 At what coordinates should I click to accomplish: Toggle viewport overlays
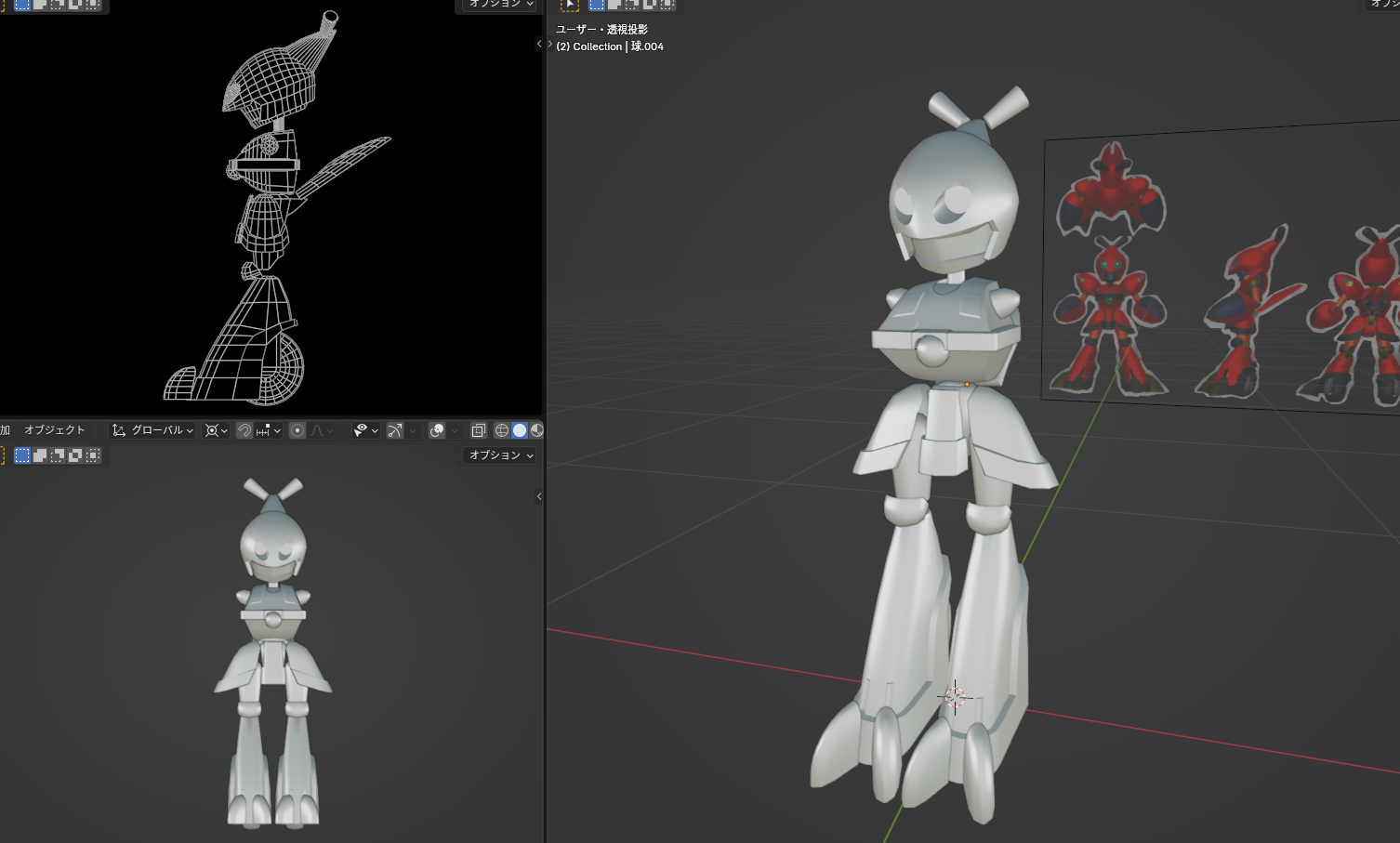click(x=437, y=430)
